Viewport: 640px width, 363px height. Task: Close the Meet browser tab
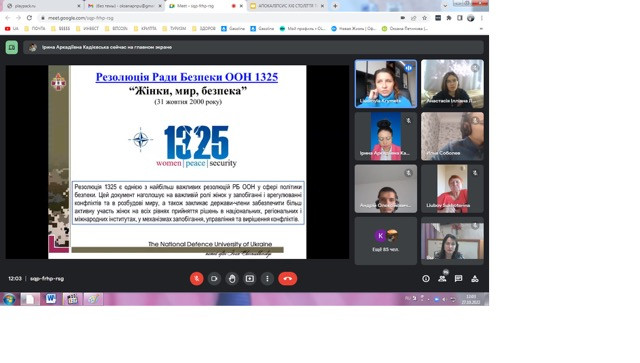[x=241, y=6]
